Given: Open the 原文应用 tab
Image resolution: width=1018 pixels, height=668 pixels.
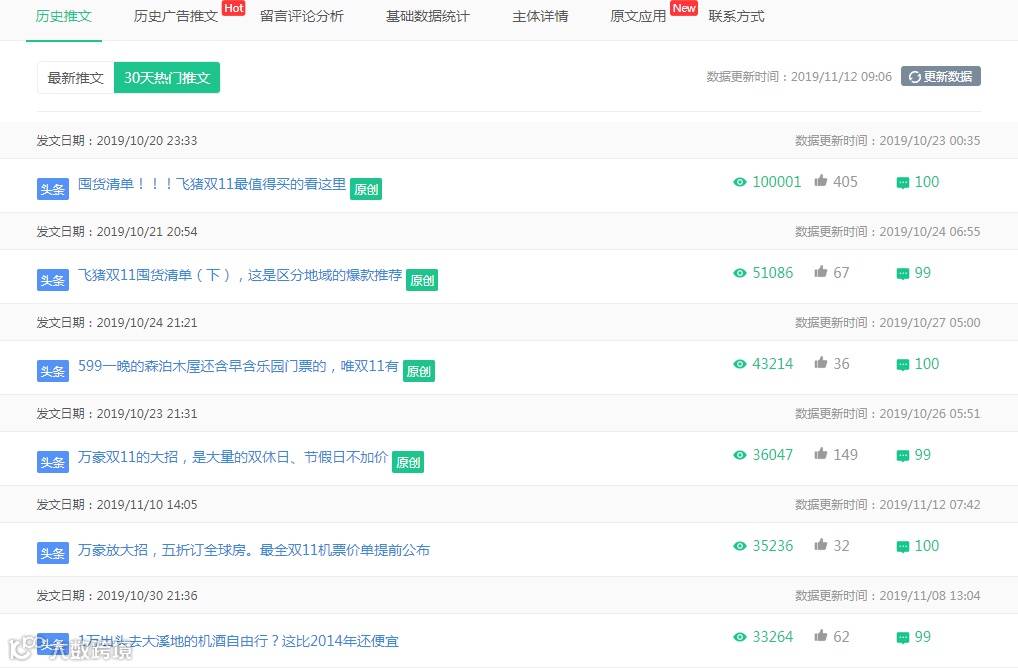Looking at the screenshot, I should tap(638, 16).
